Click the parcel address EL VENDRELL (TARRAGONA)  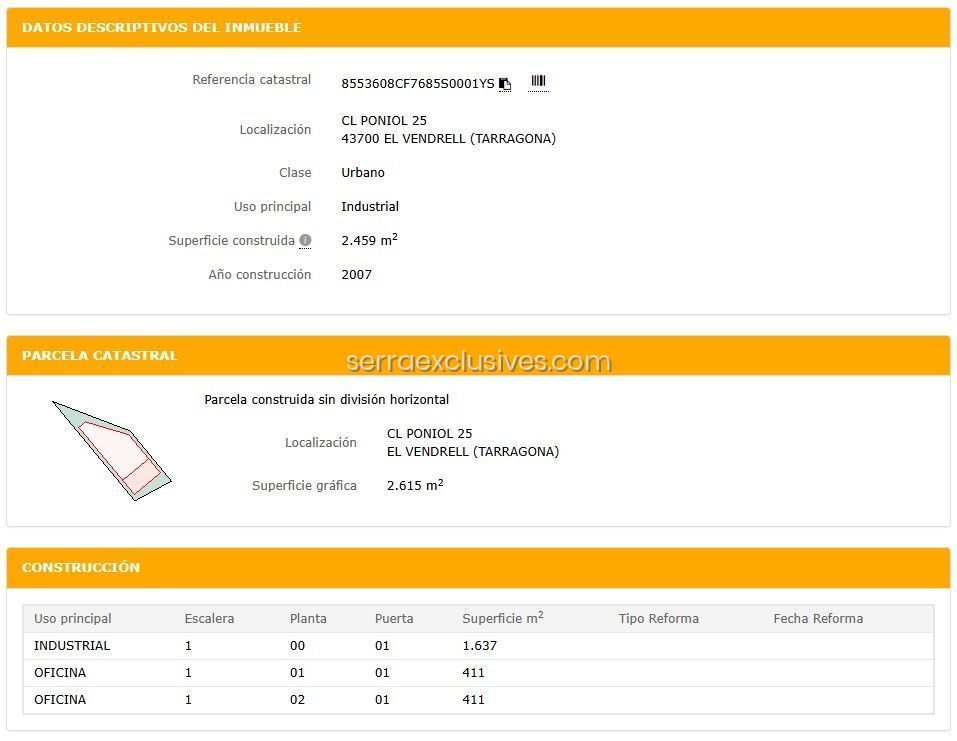tap(473, 452)
